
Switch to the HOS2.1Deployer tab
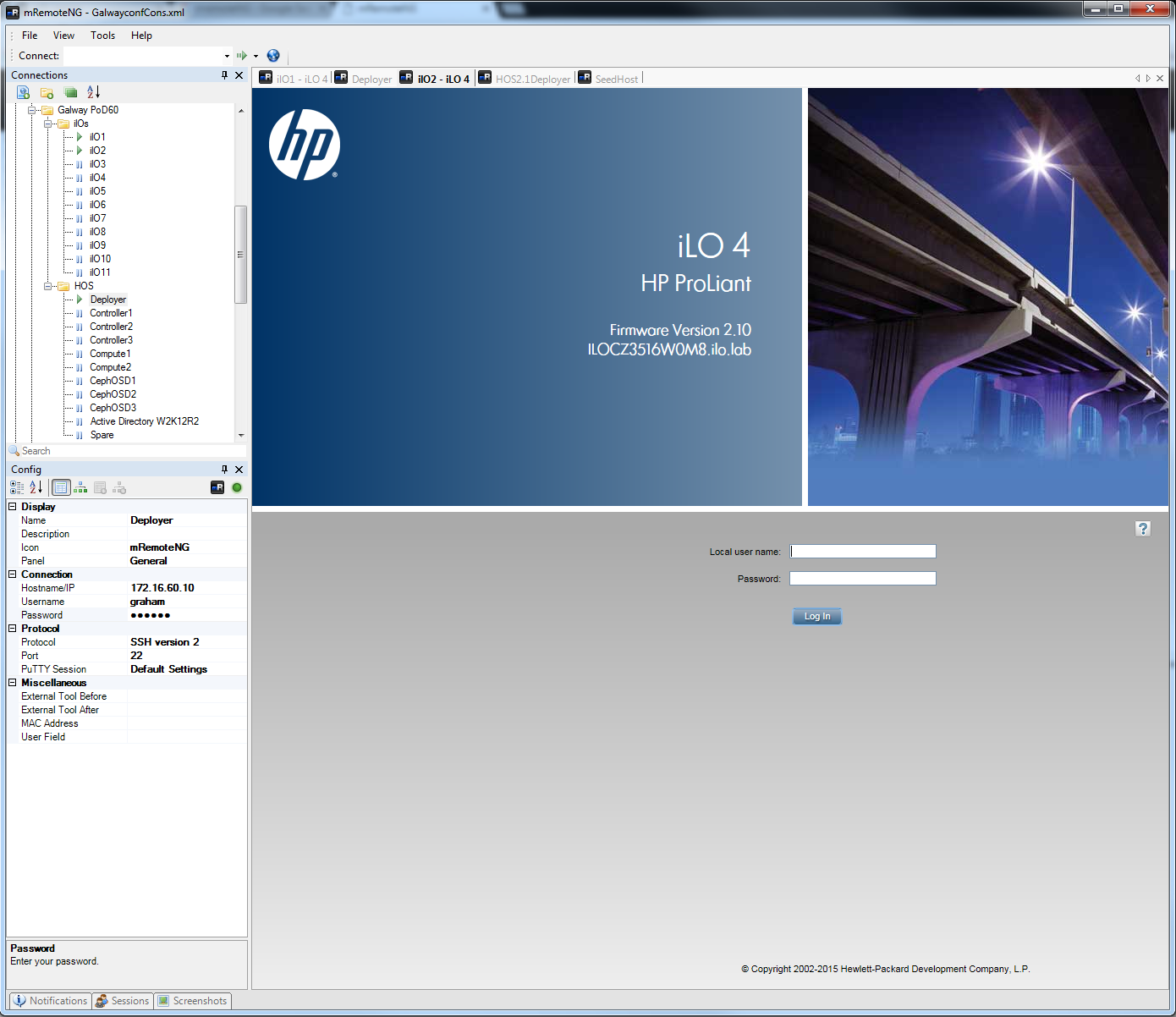pos(525,79)
